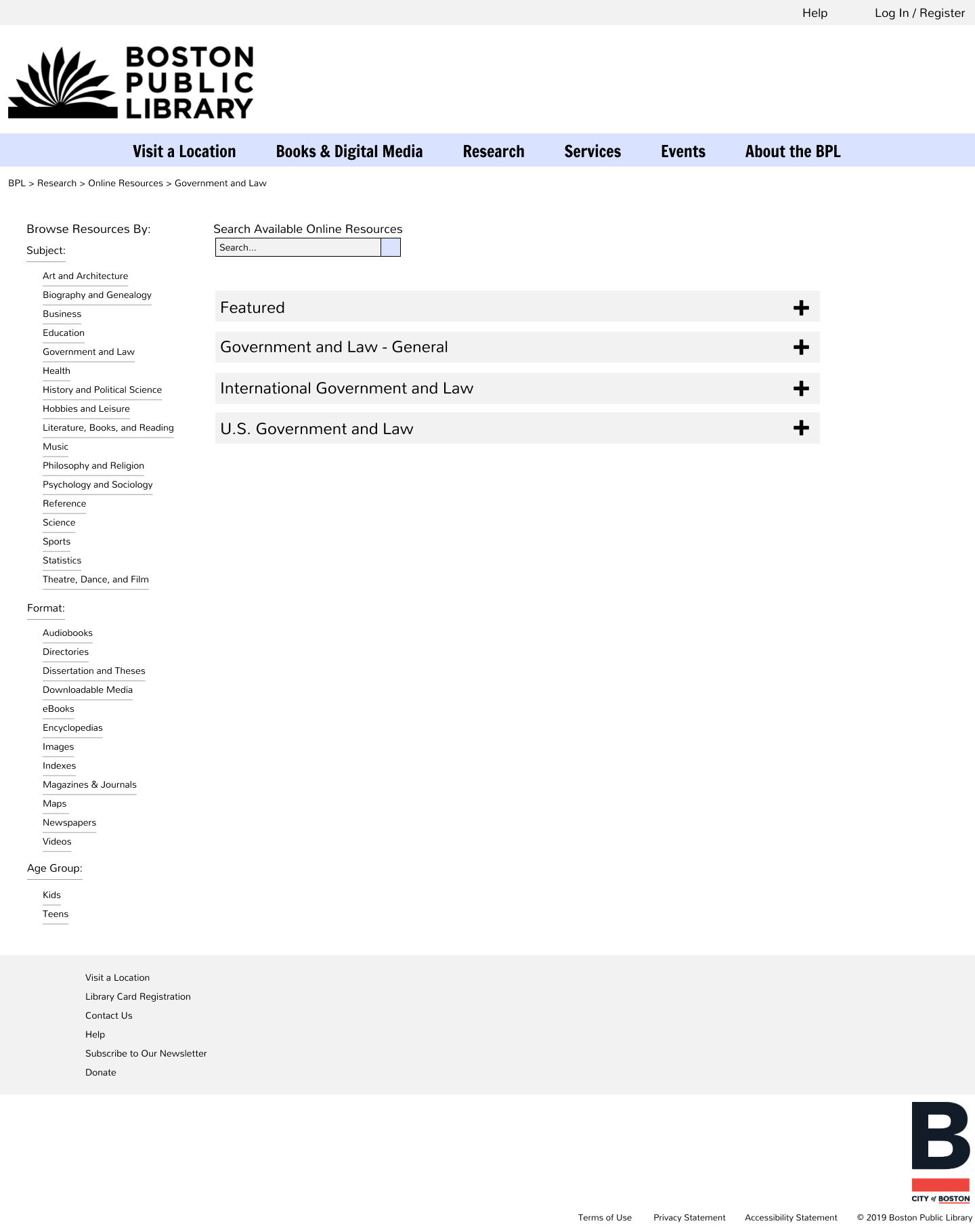Click the Boston Public Library logo
Screen dimensions: 975x1232
click(x=131, y=83)
